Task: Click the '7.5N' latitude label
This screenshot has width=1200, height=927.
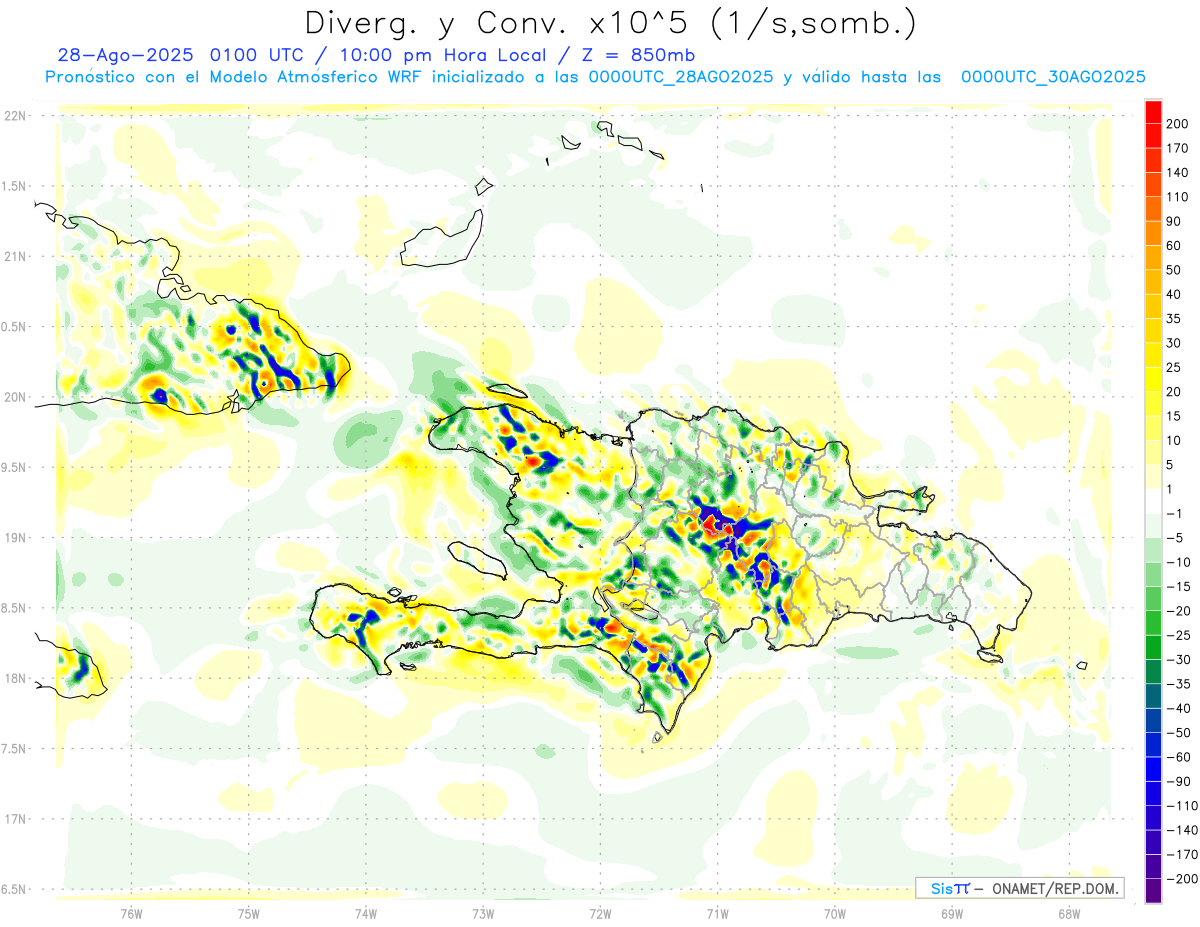Action: [x=15, y=749]
